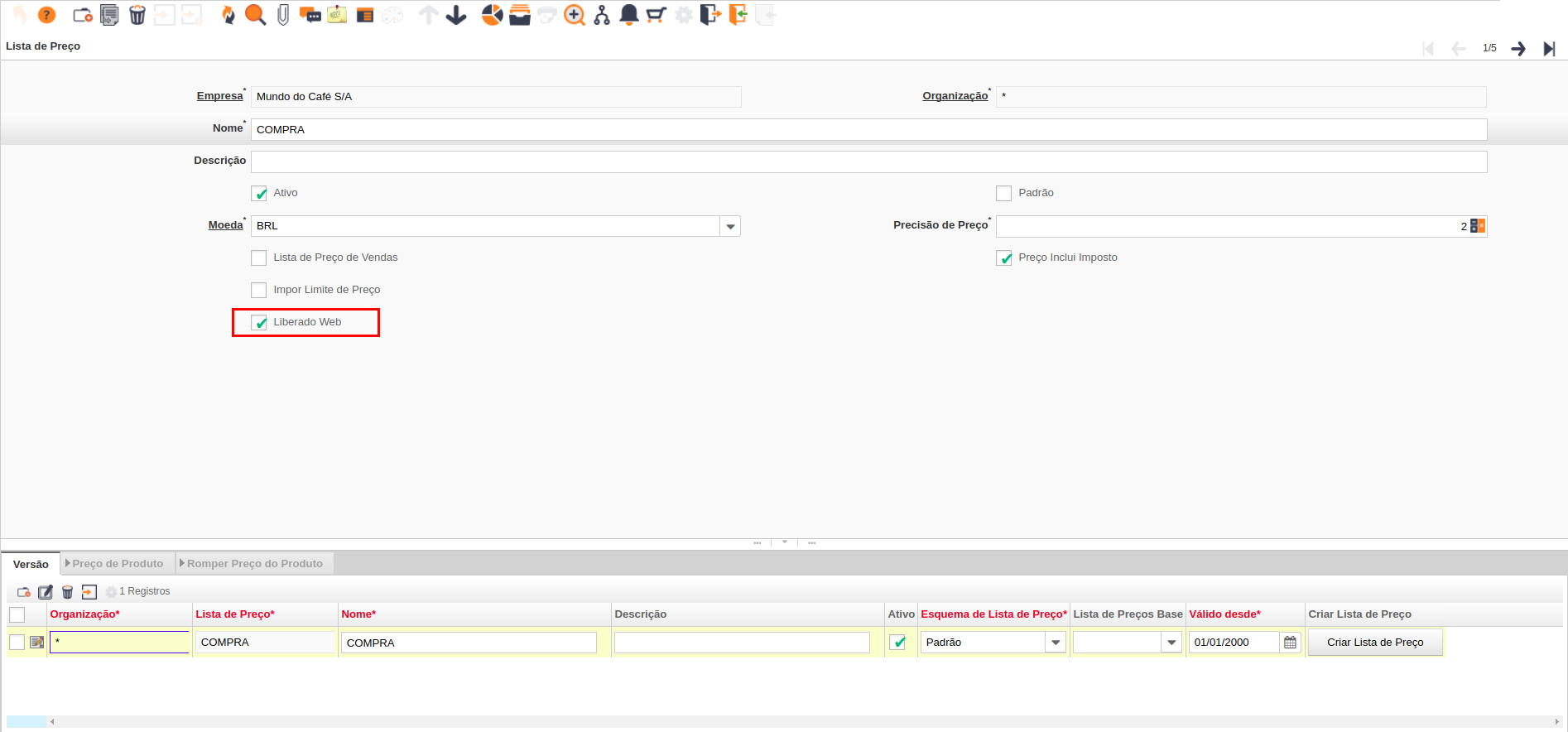The height and width of the screenshot is (732, 1568).
Task: Toggle the Ativo checkbox in the Versão row
Action: [897, 643]
